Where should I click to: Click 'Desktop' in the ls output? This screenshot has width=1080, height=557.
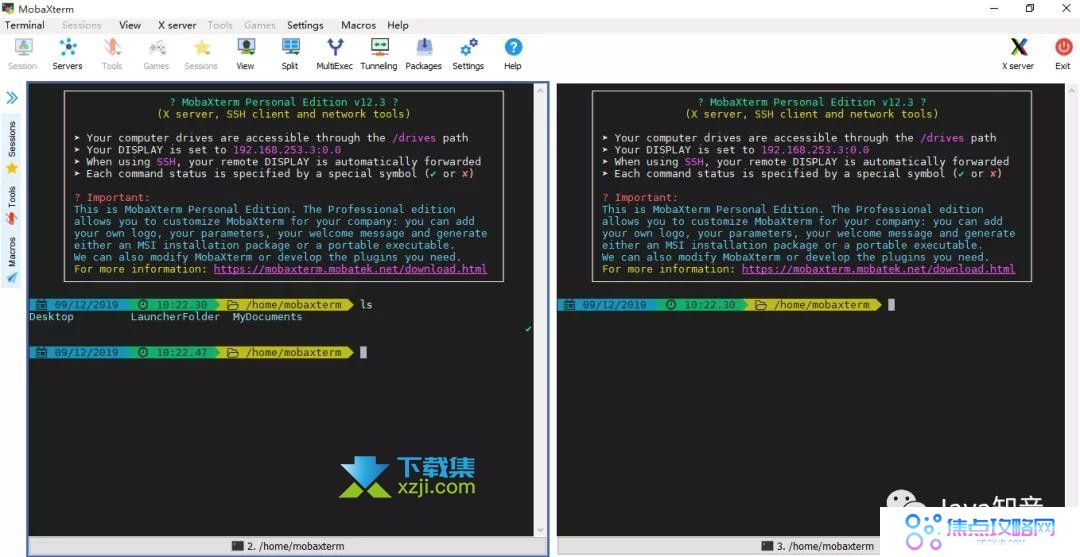tap(51, 317)
